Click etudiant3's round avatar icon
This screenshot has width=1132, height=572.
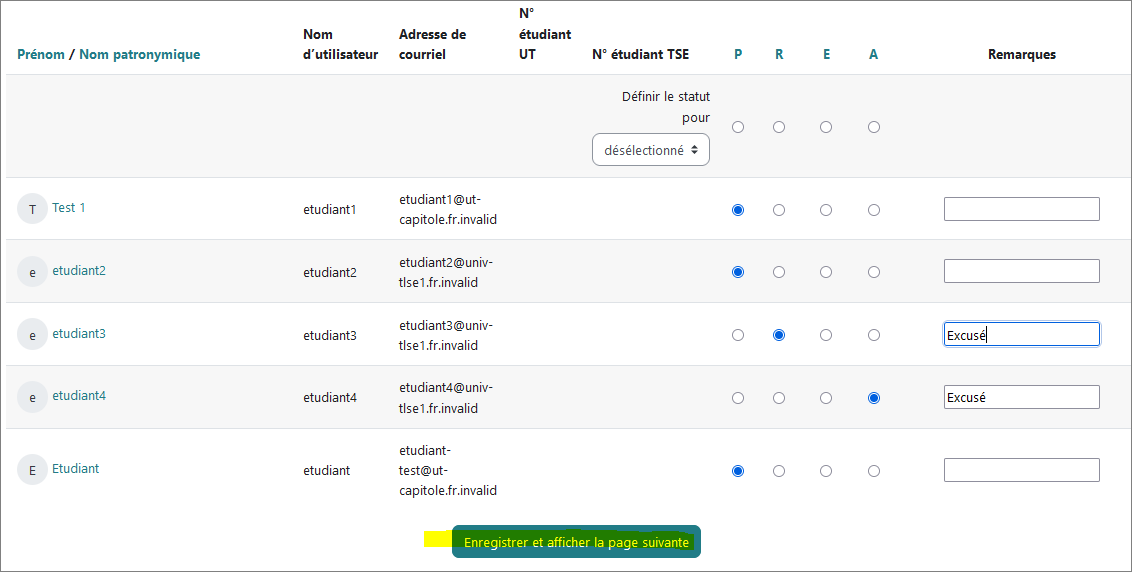pyautogui.click(x=32, y=335)
